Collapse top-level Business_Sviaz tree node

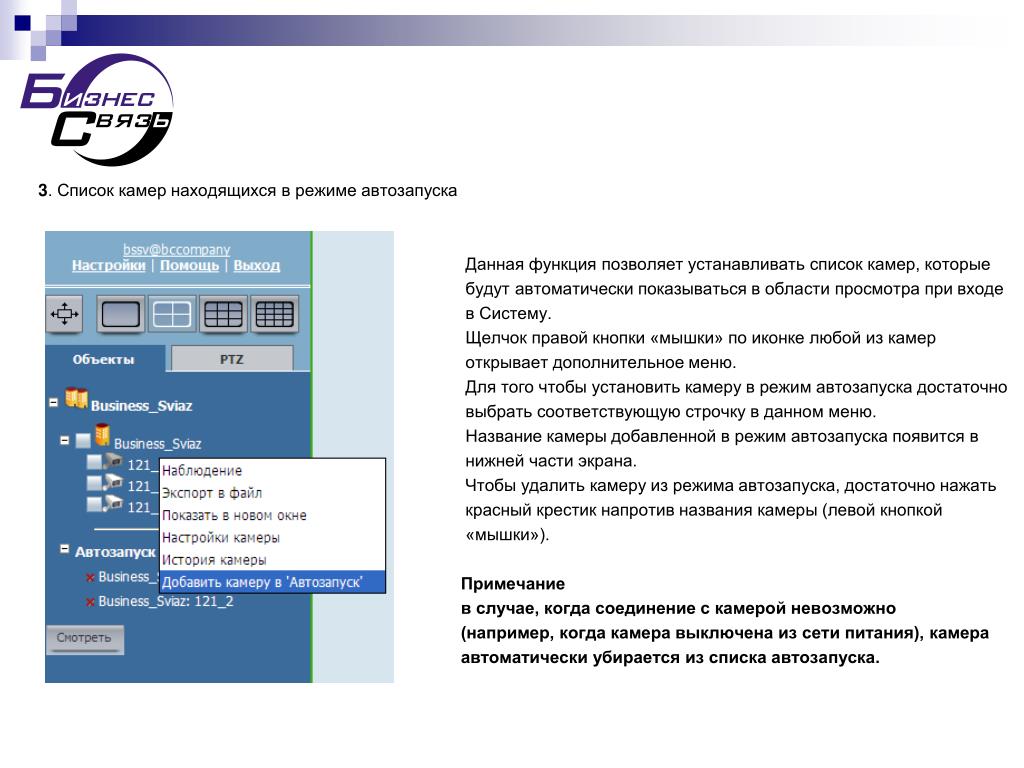(x=54, y=403)
